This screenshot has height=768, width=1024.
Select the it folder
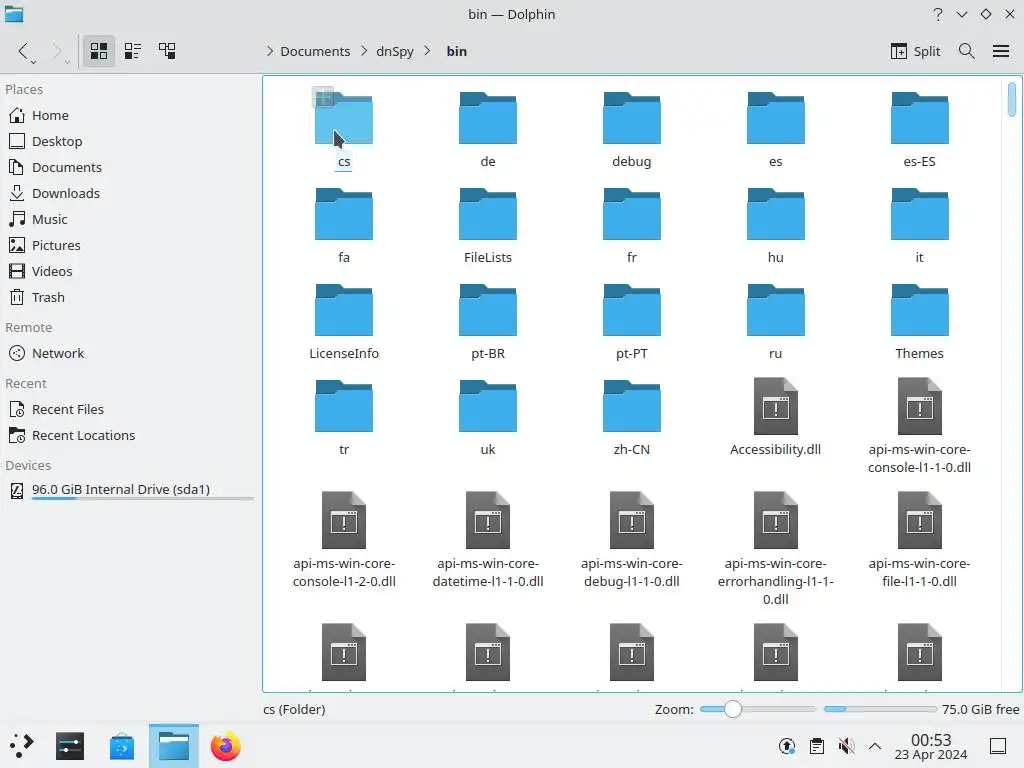coord(920,225)
